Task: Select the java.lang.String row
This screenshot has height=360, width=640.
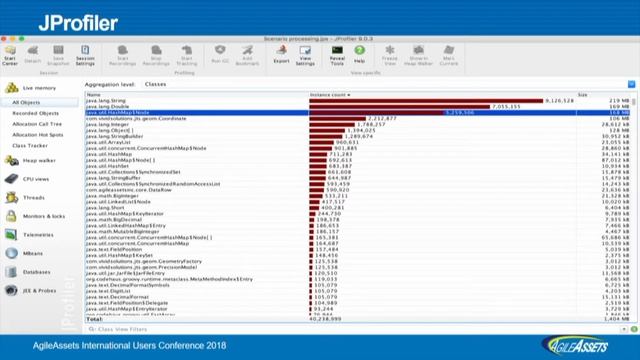Action: click(x=358, y=100)
